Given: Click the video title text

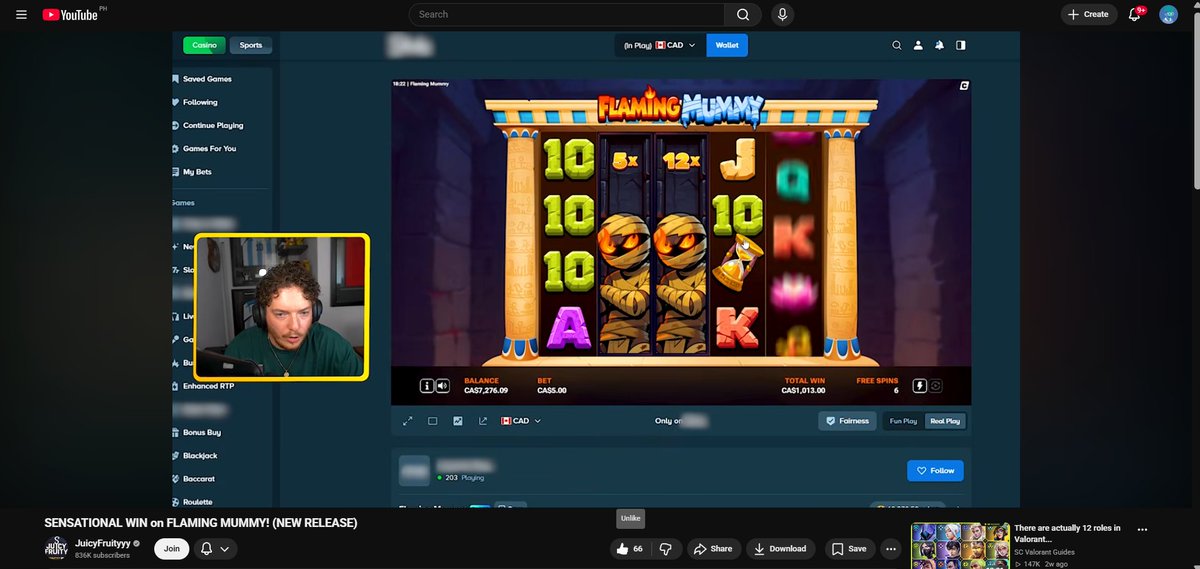Looking at the screenshot, I should 201,523.
